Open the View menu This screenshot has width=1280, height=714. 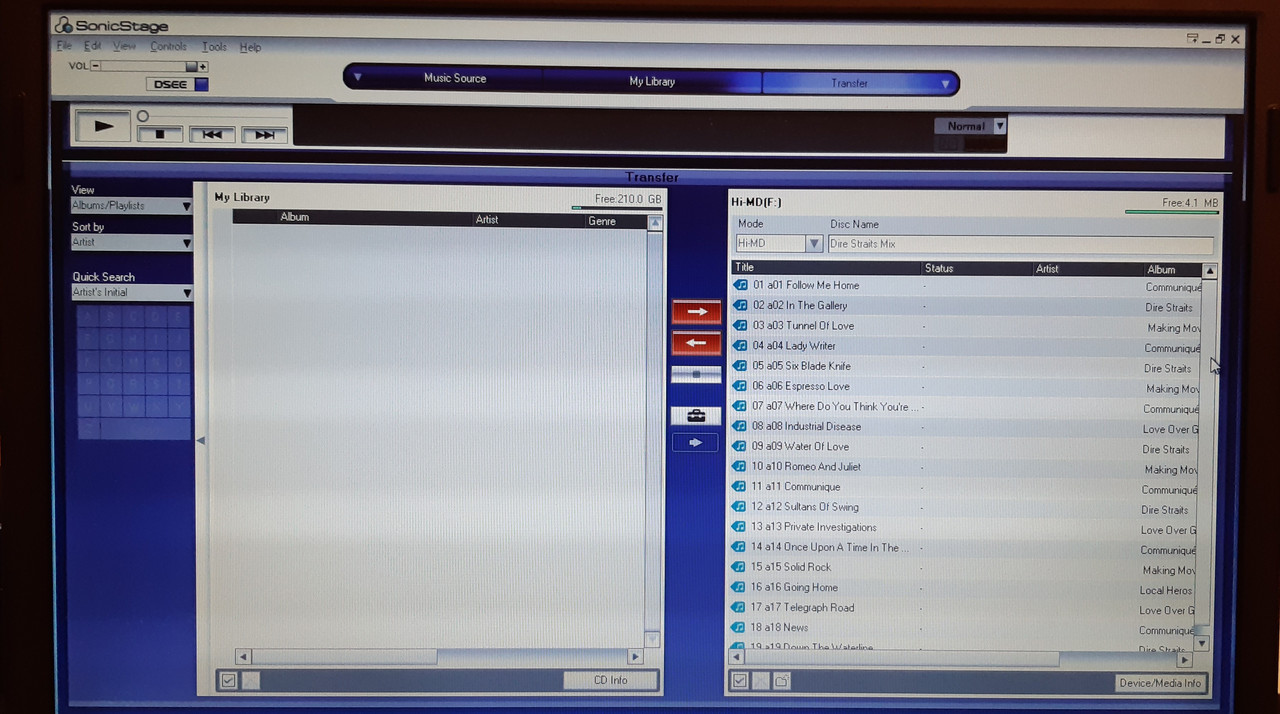point(124,46)
